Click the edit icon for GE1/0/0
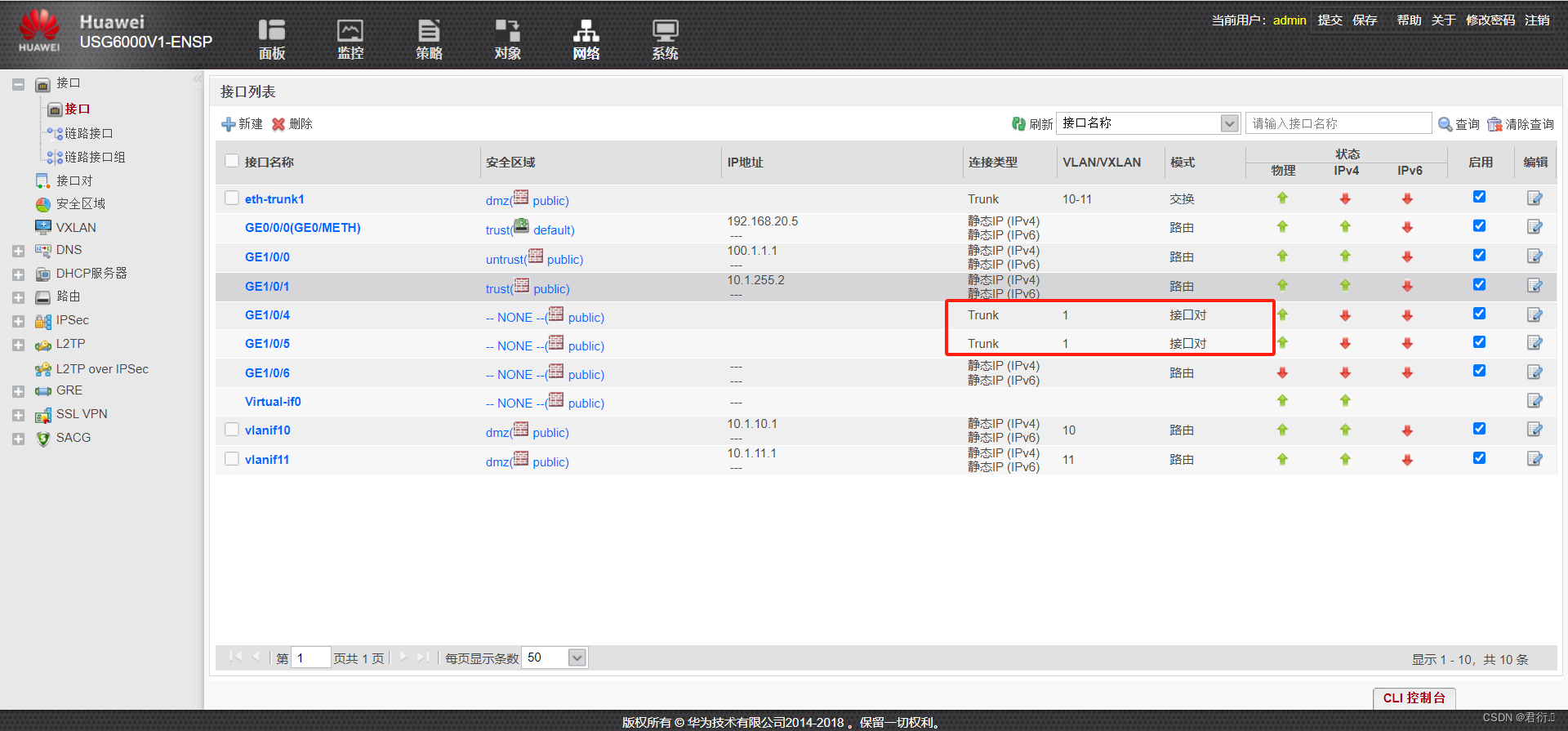The image size is (1568, 731). pyautogui.click(x=1535, y=256)
